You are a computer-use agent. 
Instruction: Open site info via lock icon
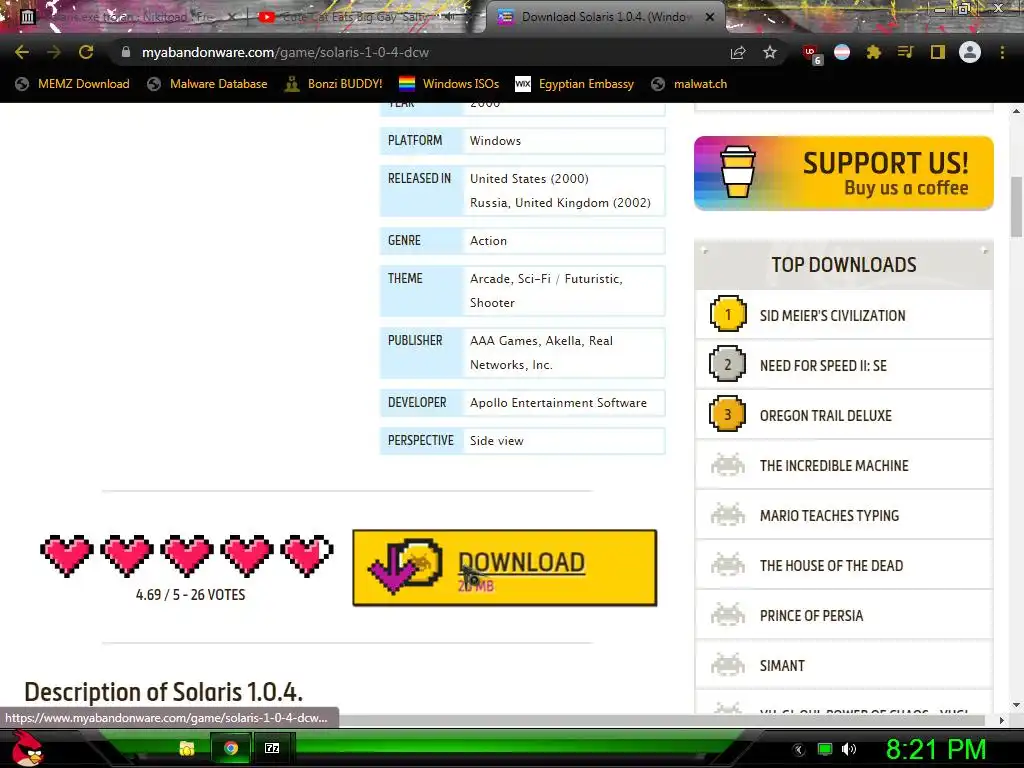[125, 52]
